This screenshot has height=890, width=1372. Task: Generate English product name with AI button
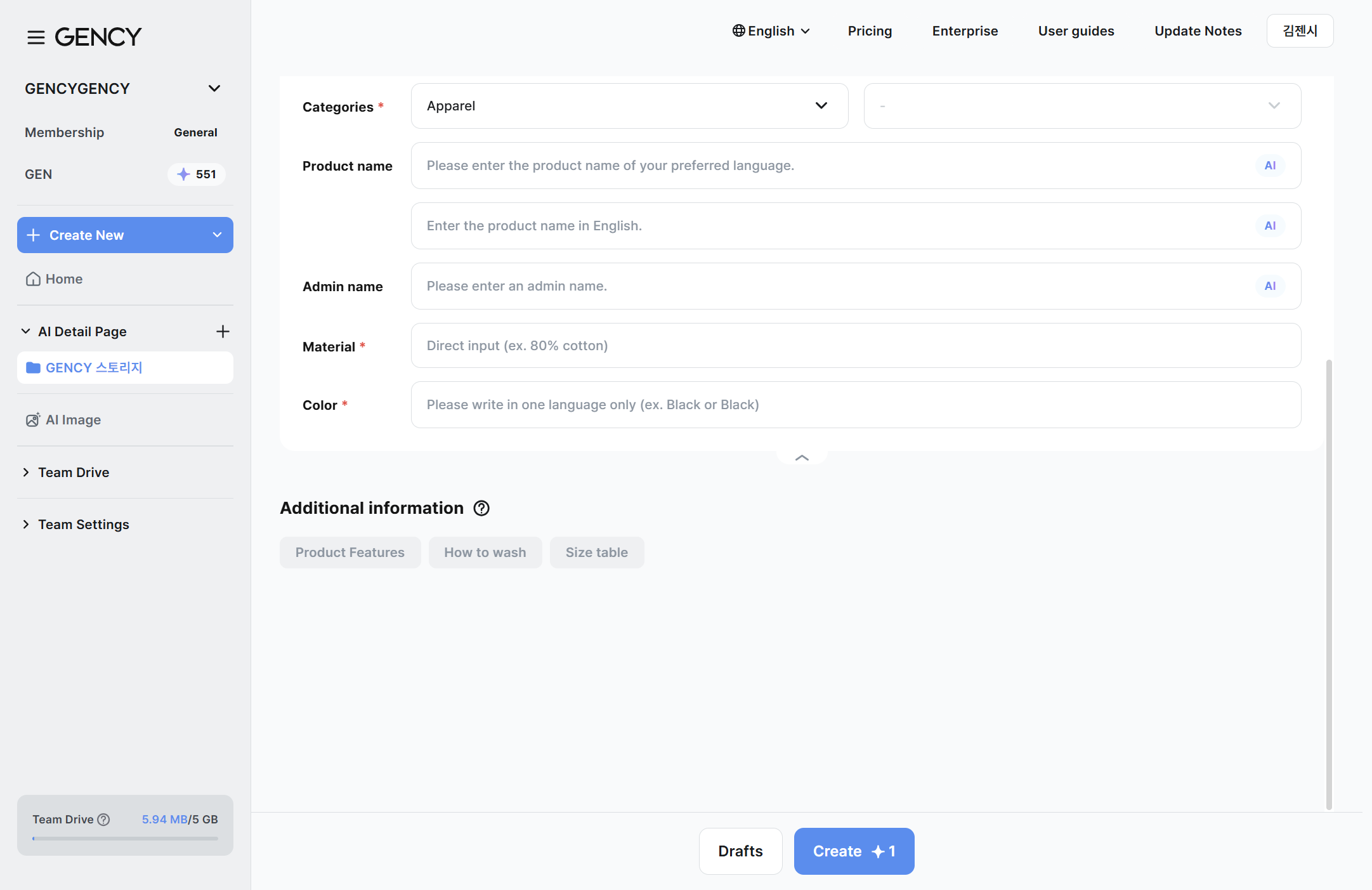[x=1270, y=226]
